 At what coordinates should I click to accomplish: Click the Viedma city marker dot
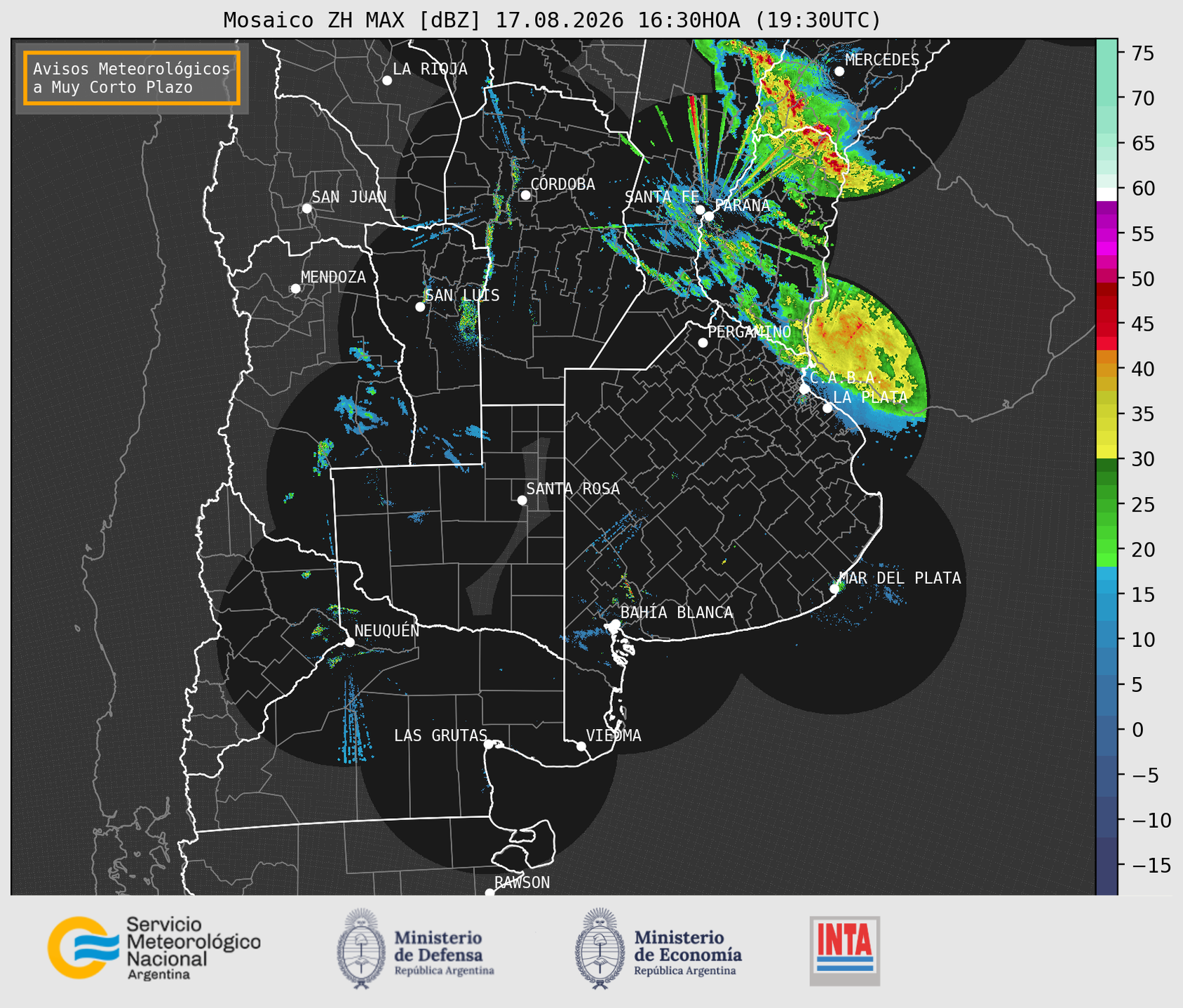click(x=581, y=746)
